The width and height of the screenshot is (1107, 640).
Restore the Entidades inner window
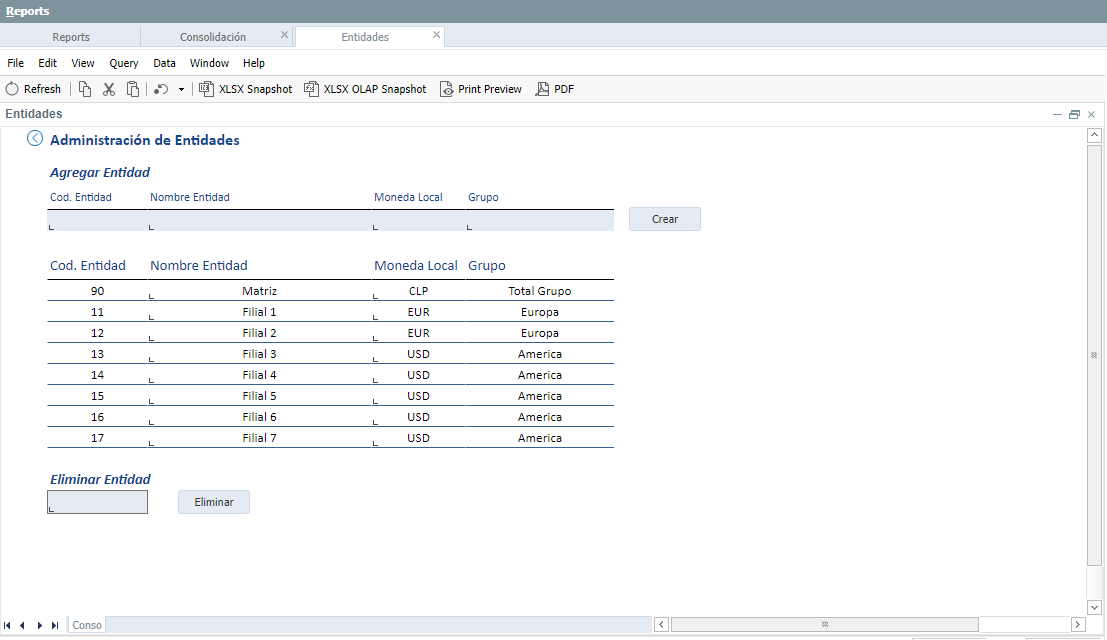pyautogui.click(x=1074, y=114)
